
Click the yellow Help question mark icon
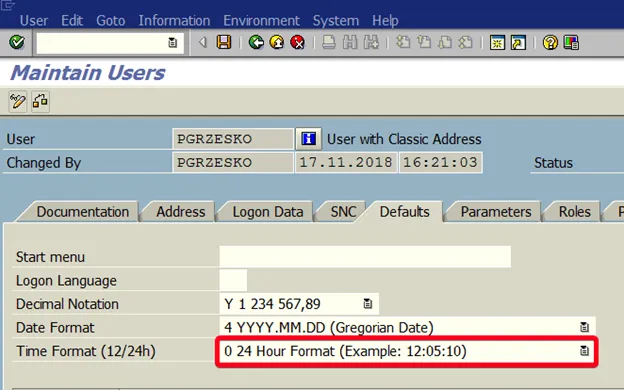[550, 42]
